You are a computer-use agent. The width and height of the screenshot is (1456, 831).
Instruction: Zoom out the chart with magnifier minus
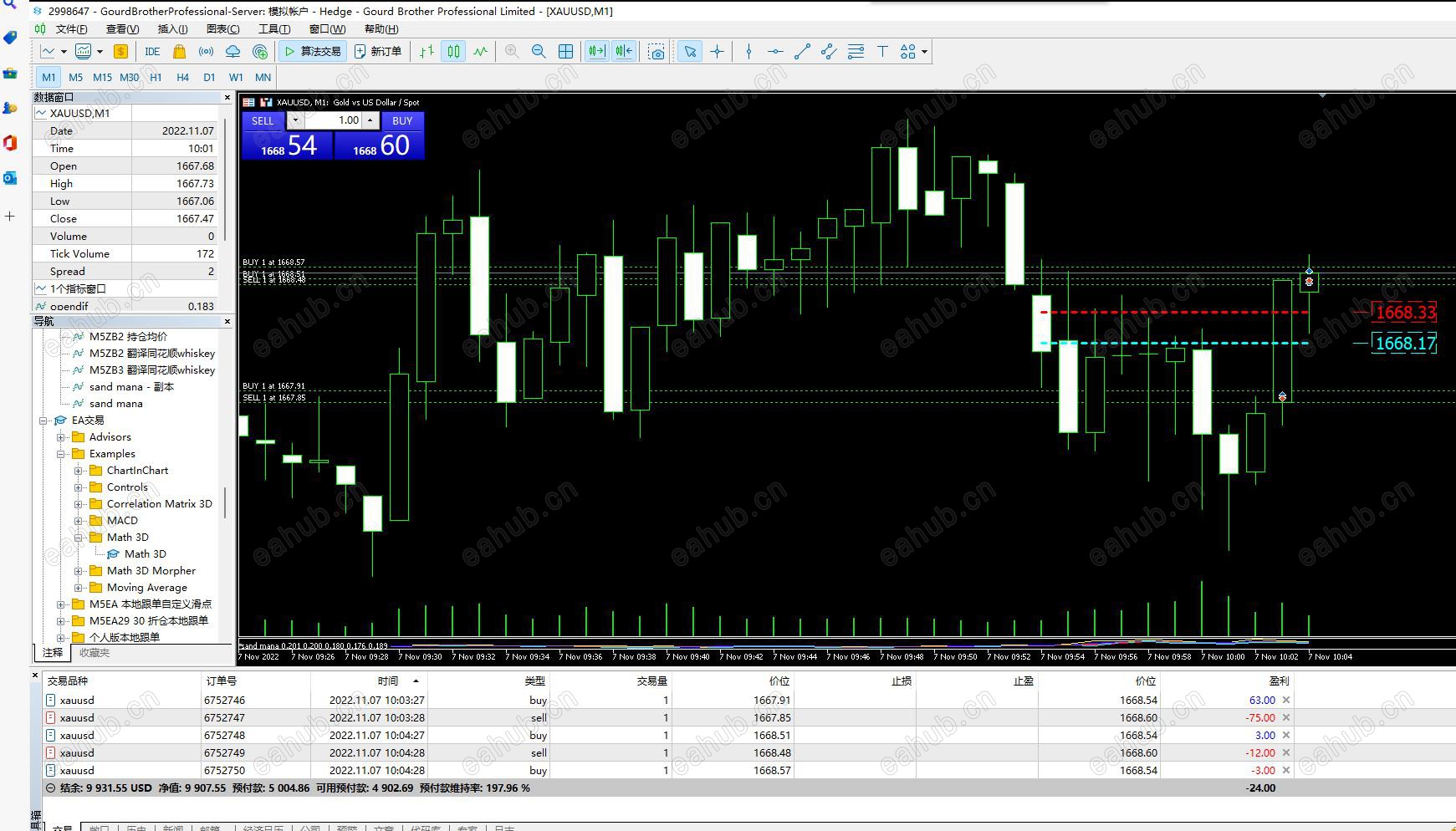point(539,52)
